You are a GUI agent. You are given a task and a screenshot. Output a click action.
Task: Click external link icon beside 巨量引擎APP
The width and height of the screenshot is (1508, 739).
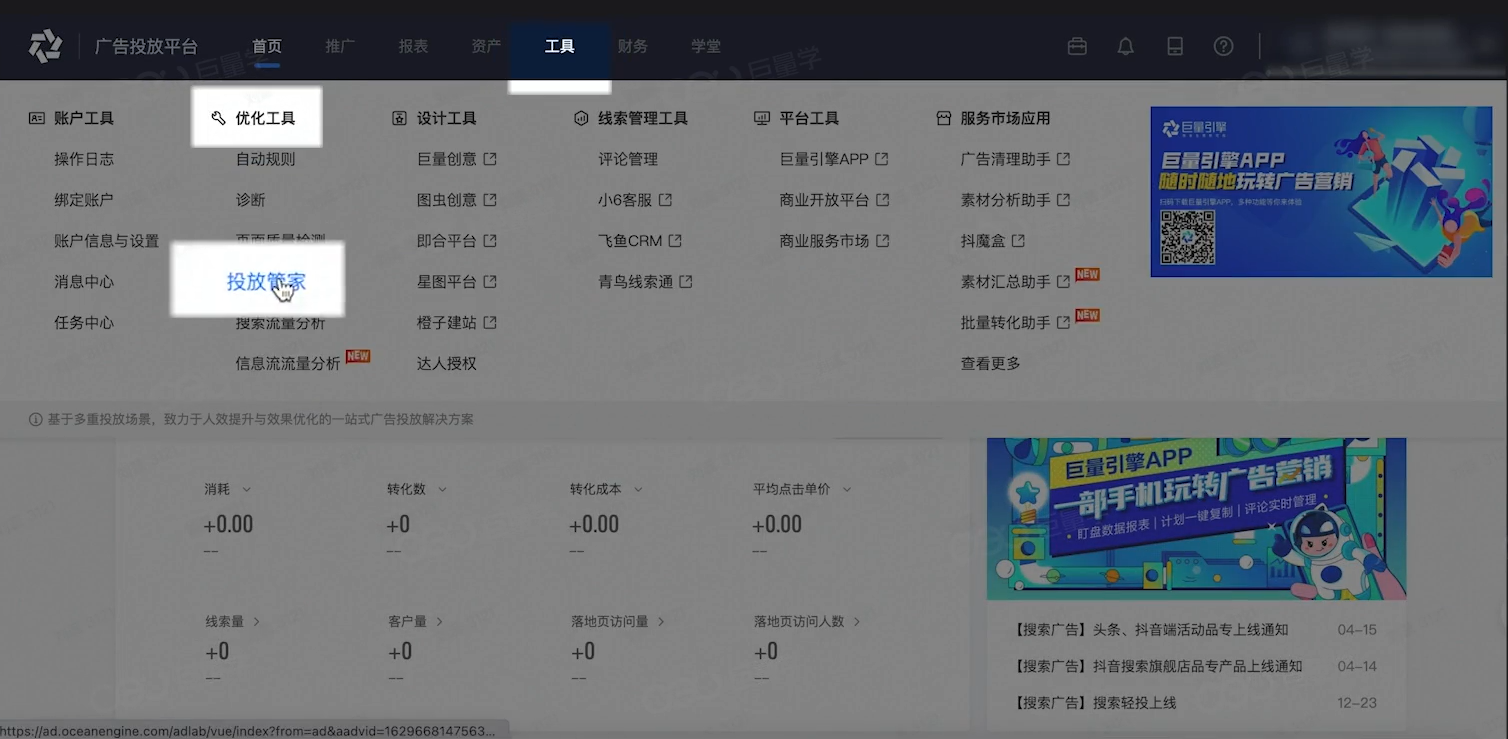coord(882,159)
